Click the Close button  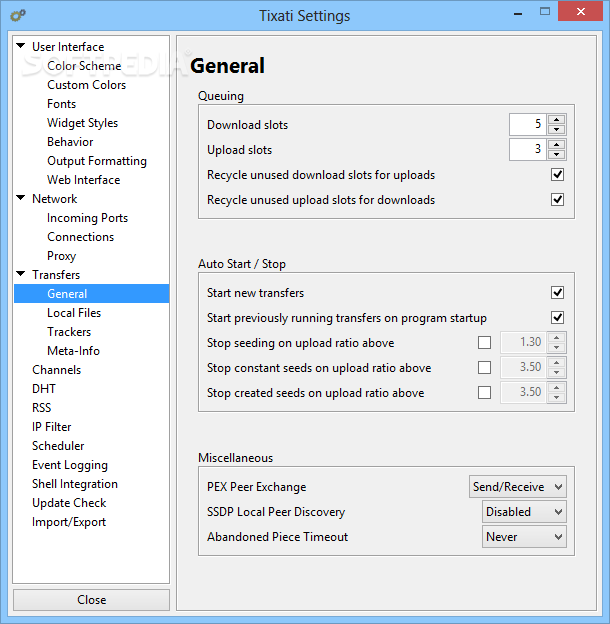[92, 600]
